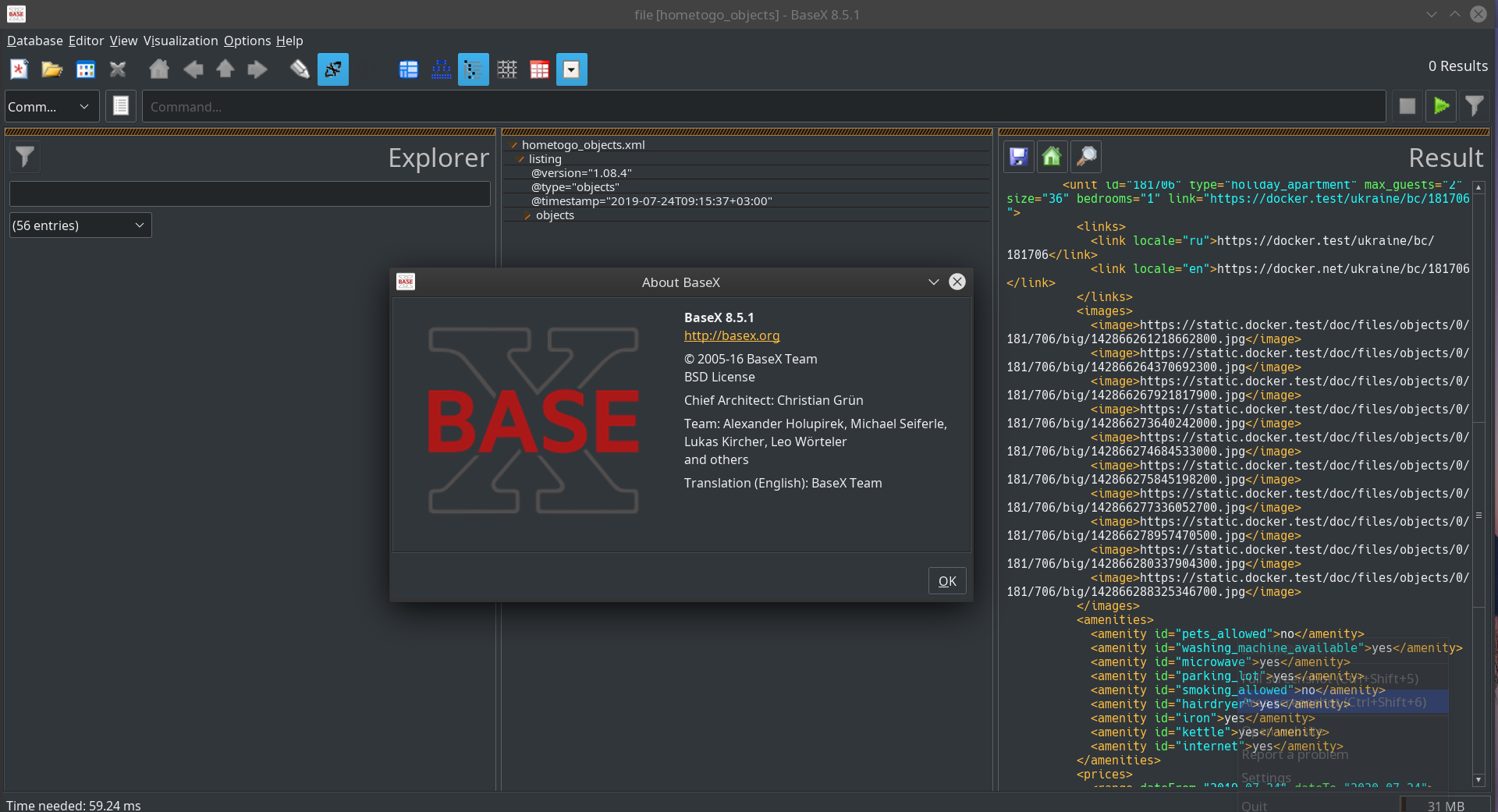1498x812 pixels.
Task: Open the Visualization menu
Action: pyautogui.click(x=180, y=41)
